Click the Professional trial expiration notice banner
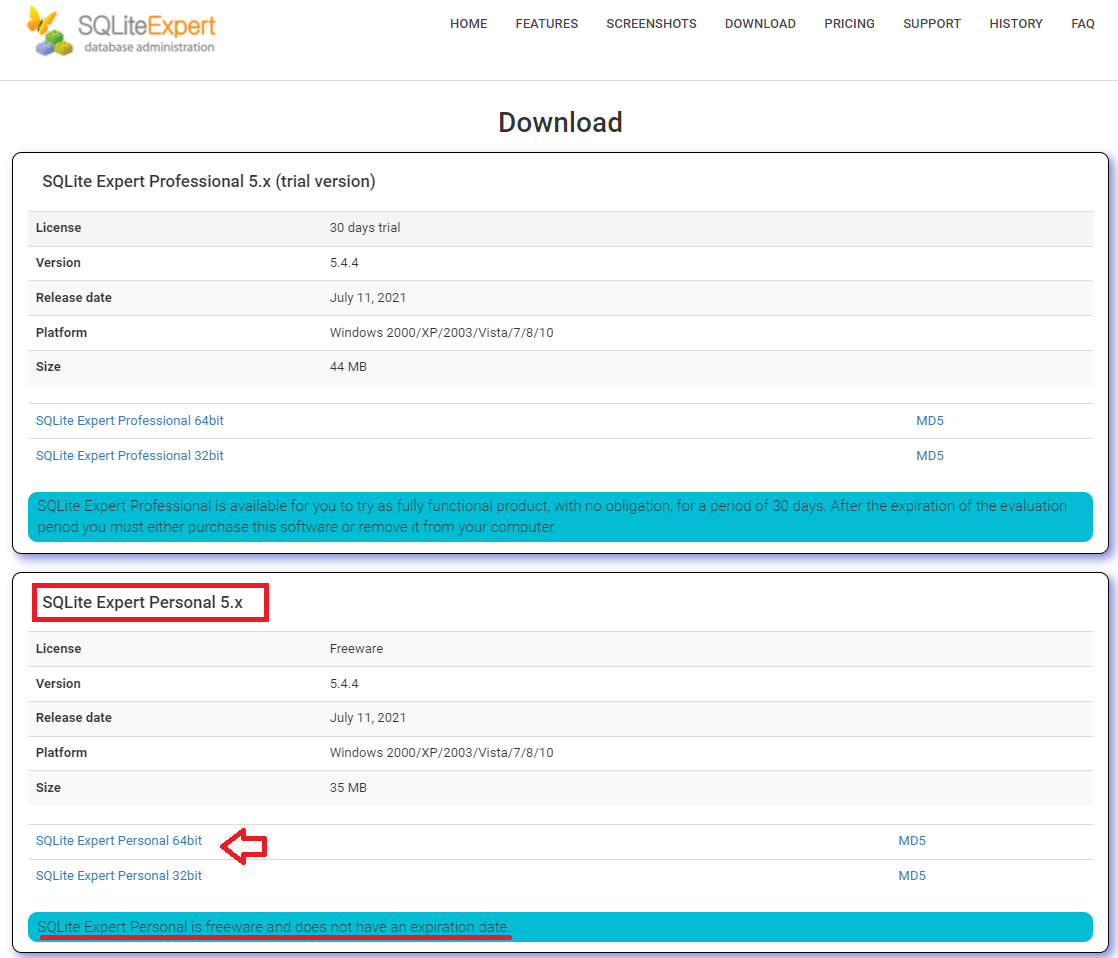Screen dimensions: 1118x958 pyautogui.click(x=559, y=516)
